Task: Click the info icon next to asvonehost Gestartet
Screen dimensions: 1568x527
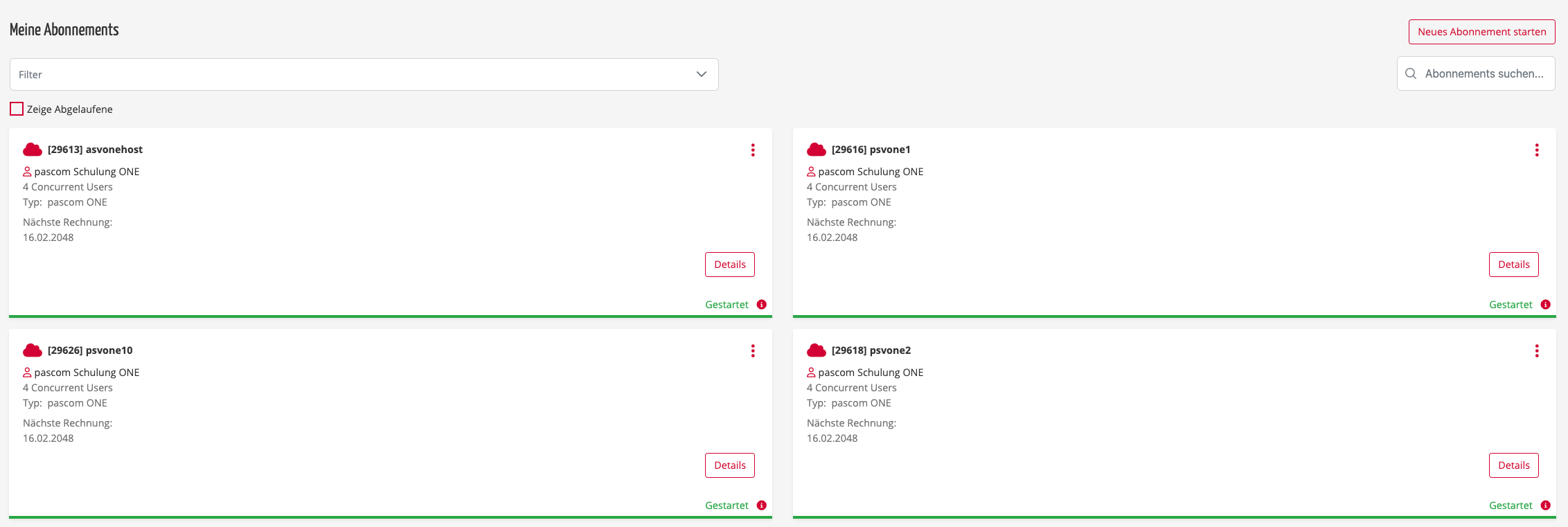Action: coord(762,305)
